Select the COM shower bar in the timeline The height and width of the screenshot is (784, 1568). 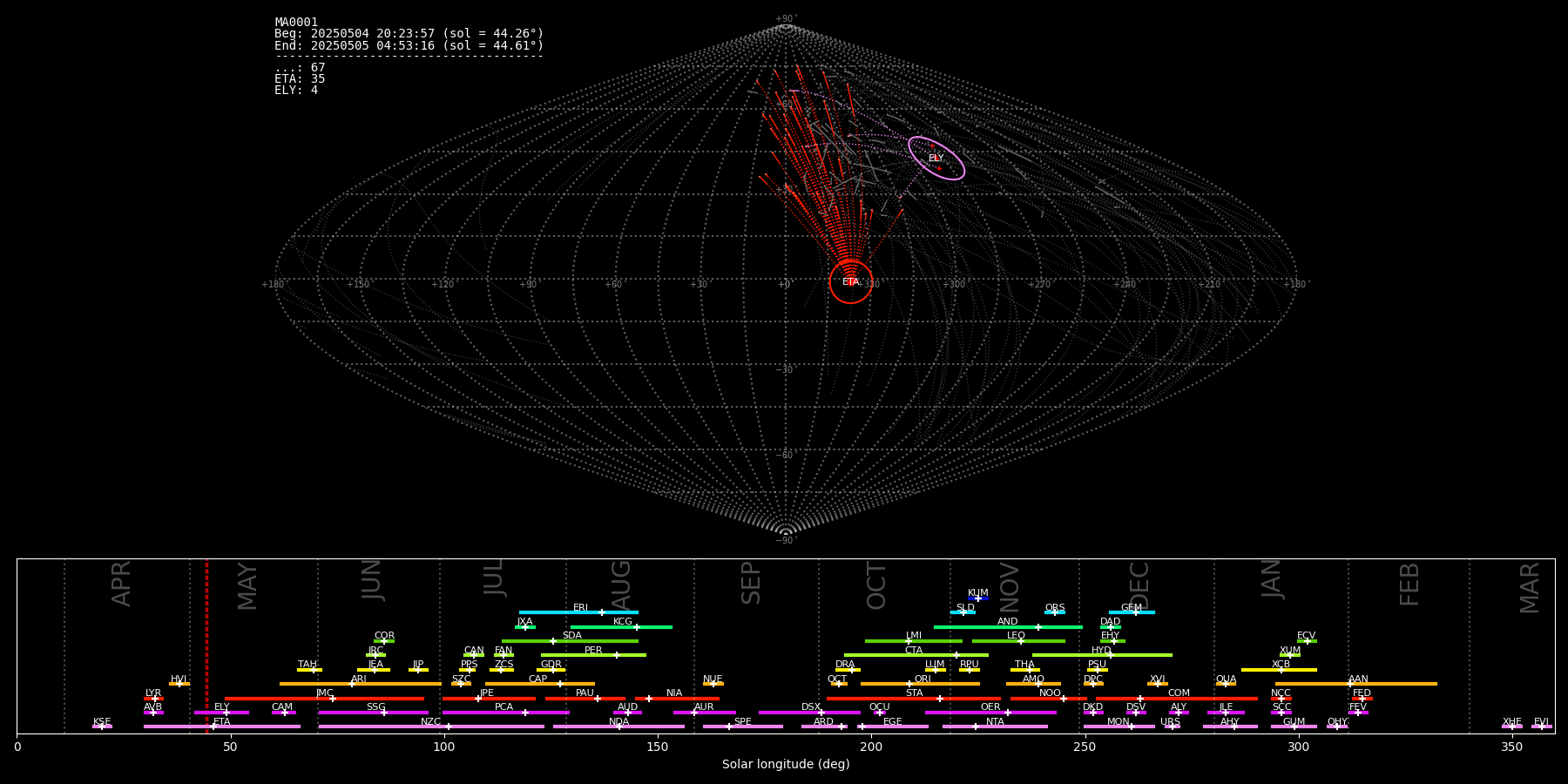point(1177,698)
